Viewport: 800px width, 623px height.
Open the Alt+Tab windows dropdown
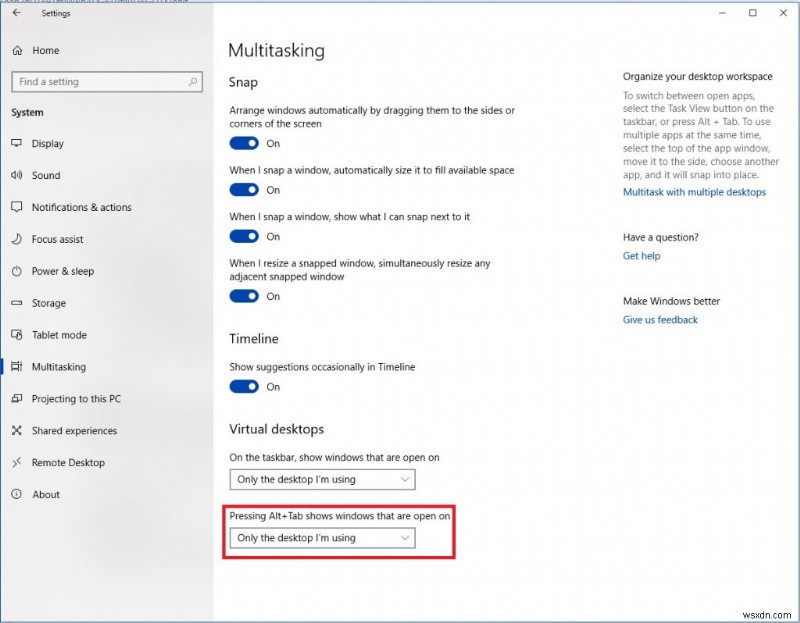[x=322, y=537]
